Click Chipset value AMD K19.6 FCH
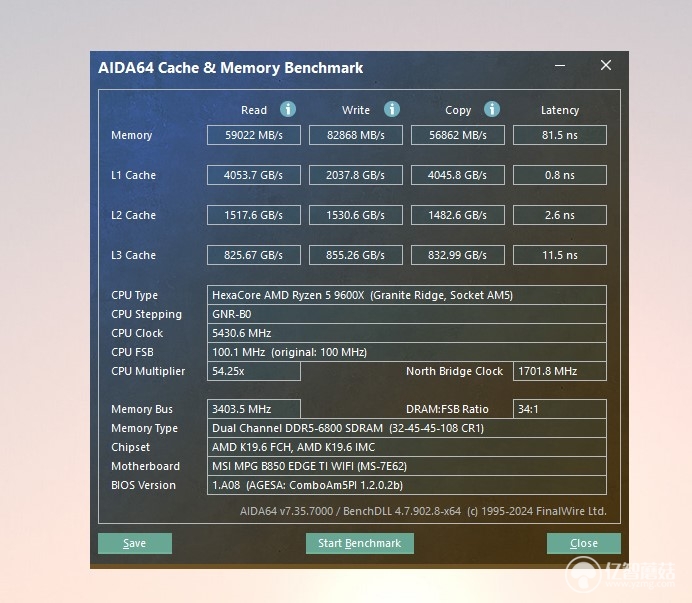Image resolution: width=692 pixels, height=603 pixels. [406, 447]
